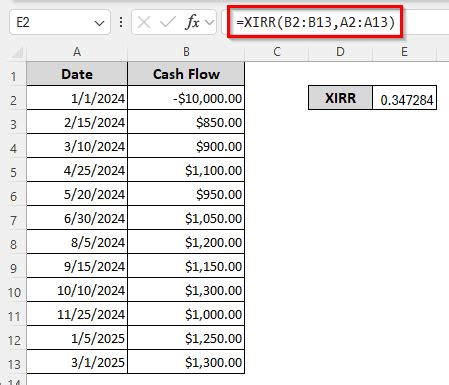The width and height of the screenshot is (449, 385).
Task: Select the $850.00 cash flow cell
Action: coord(186,122)
